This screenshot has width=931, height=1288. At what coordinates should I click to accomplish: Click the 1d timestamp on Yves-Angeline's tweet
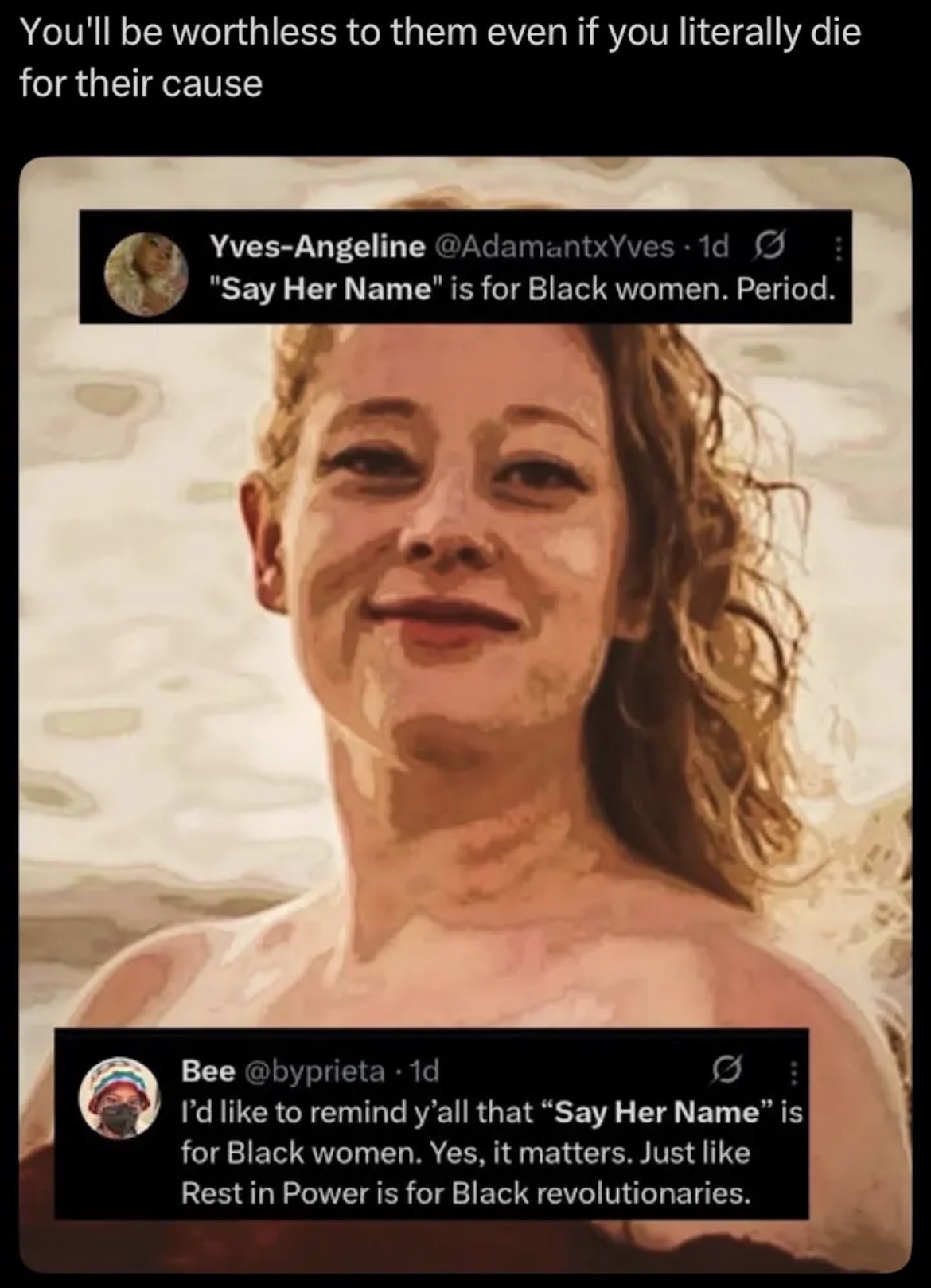coord(711,248)
